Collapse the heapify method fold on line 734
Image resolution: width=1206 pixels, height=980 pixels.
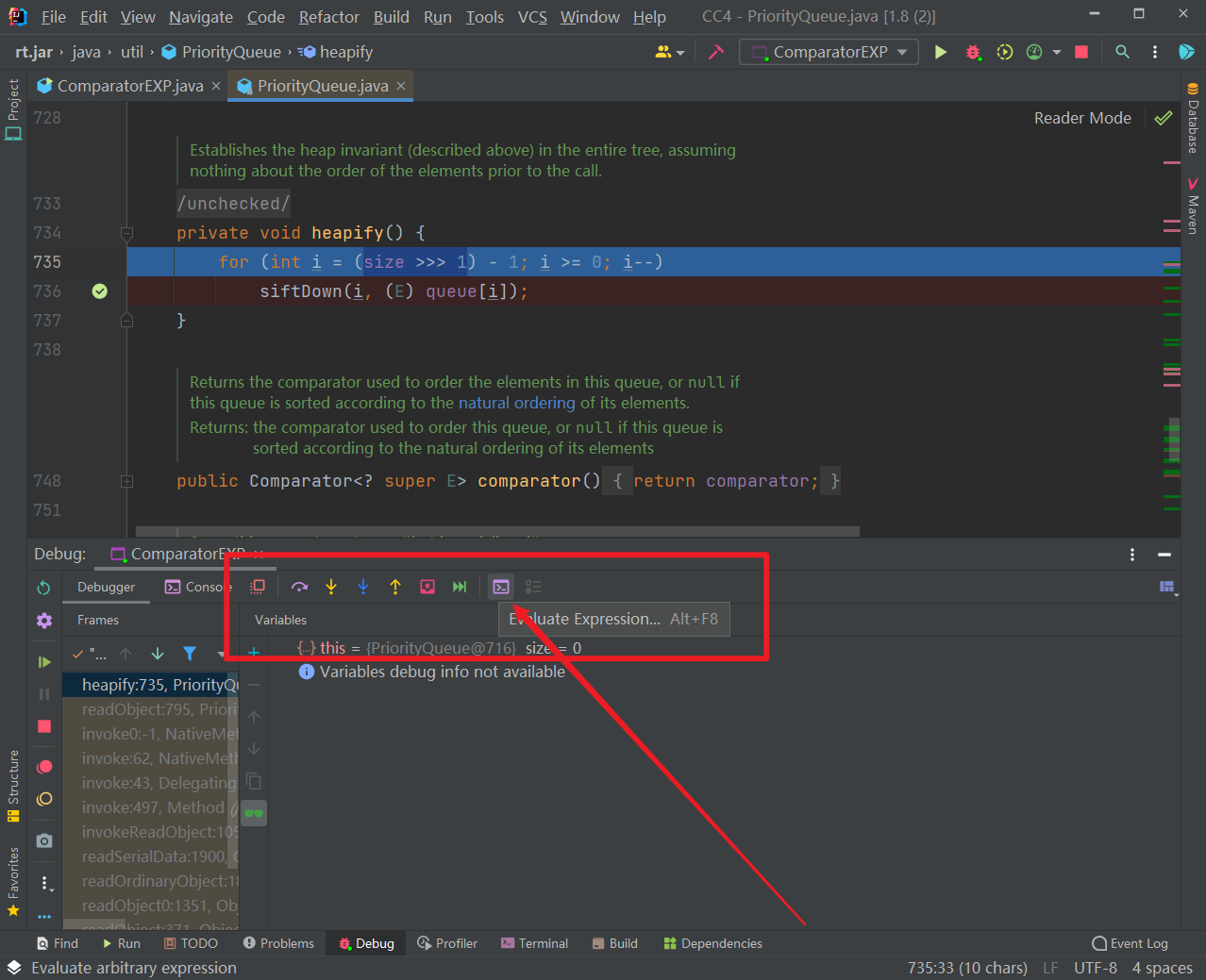pyautogui.click(x=126, y=232)
